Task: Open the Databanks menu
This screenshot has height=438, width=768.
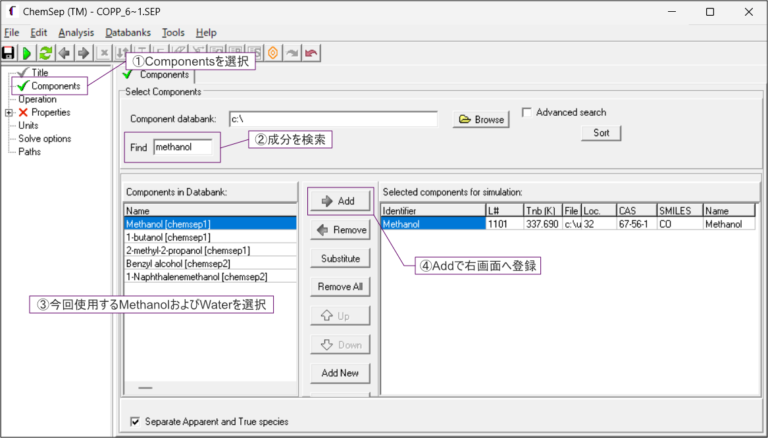Action: 128,33
